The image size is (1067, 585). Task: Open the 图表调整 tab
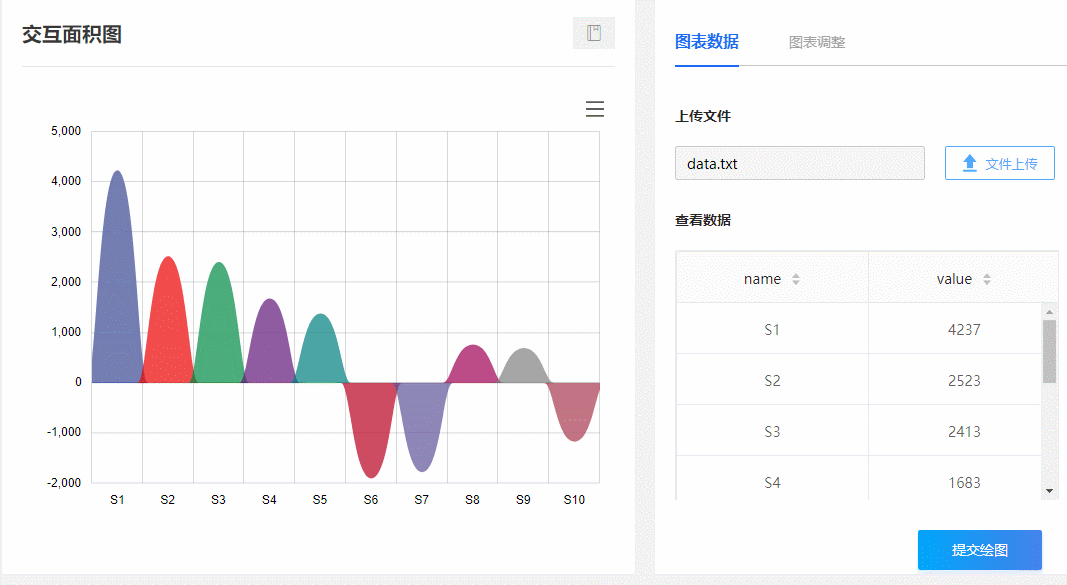tap(816, 42)
